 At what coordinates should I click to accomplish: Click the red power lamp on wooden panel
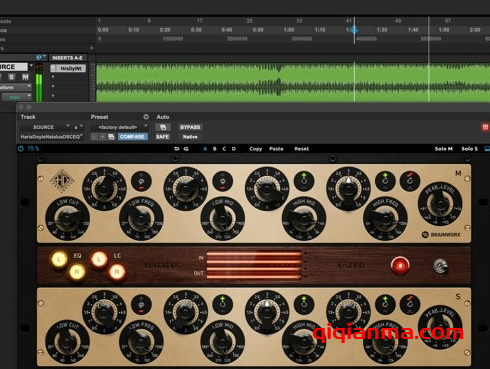coord(400,265)
